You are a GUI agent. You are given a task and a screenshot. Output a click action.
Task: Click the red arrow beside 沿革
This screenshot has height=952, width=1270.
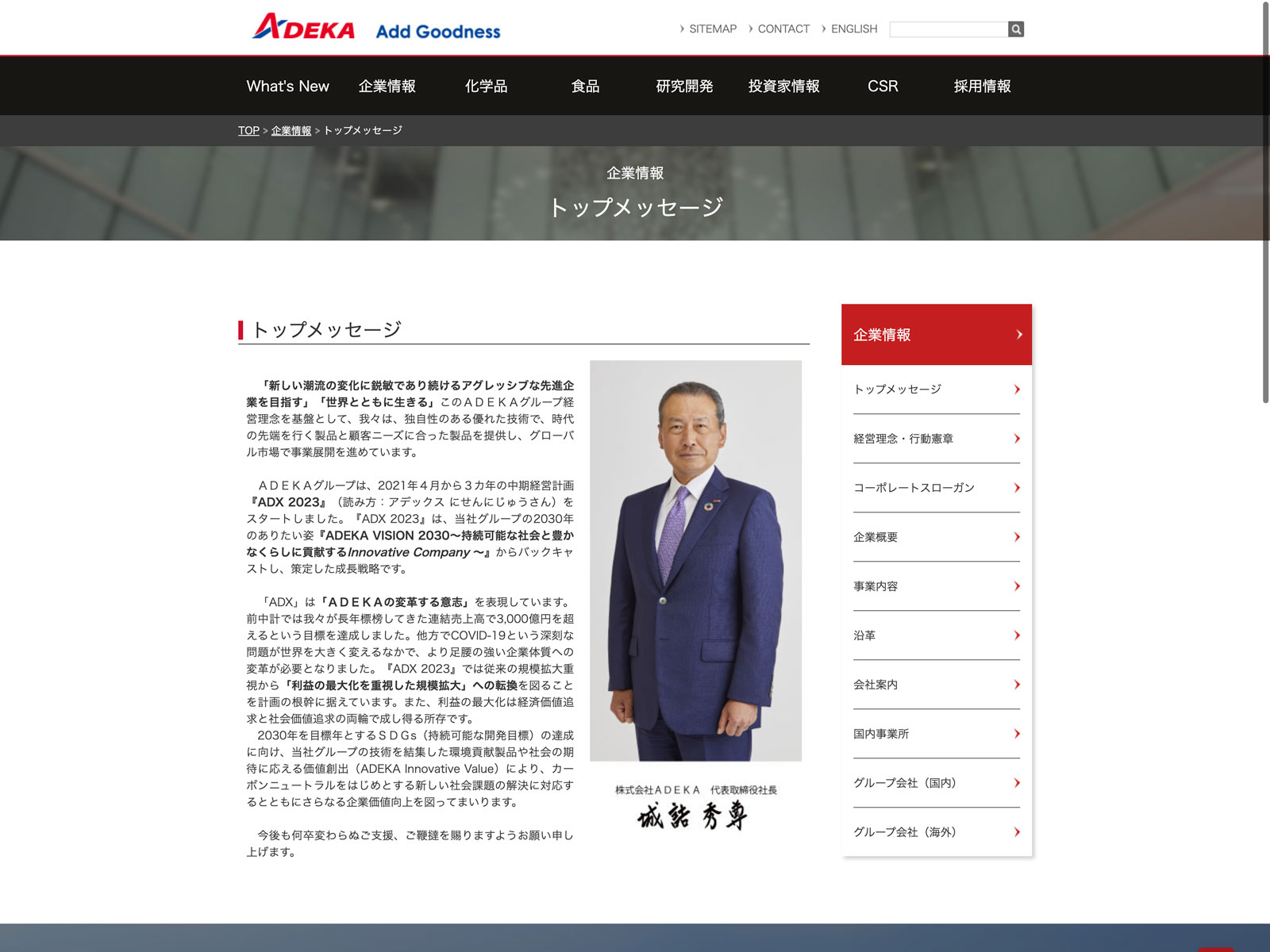coord(1017,635)
